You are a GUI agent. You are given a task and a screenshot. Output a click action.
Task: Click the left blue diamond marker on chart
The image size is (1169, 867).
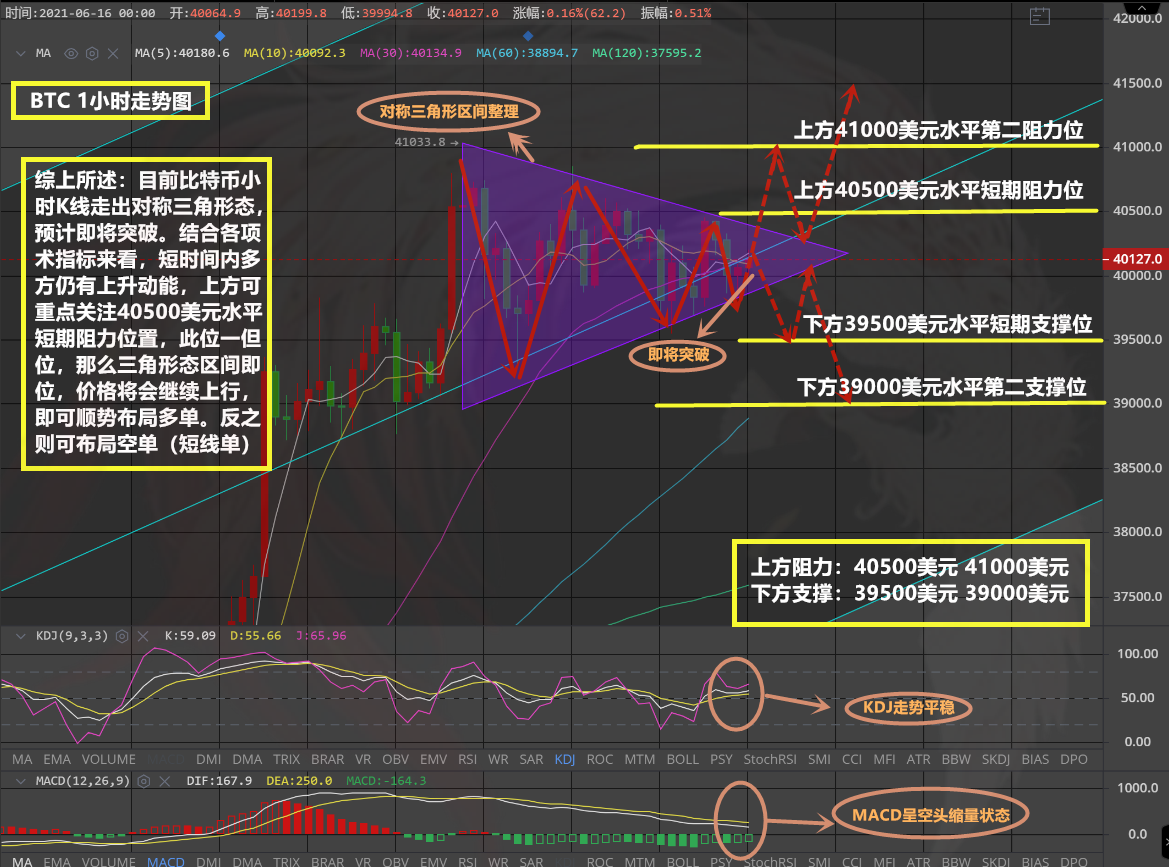(x=220, y=35)
